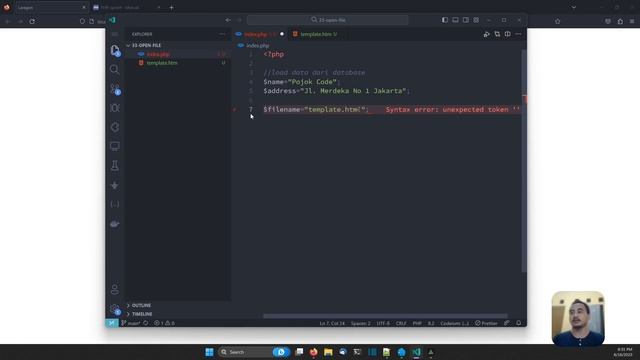This screenshot has height=360, width=640.
Task: Open the notifications bell in status bar
Action: tap(518, 323)
